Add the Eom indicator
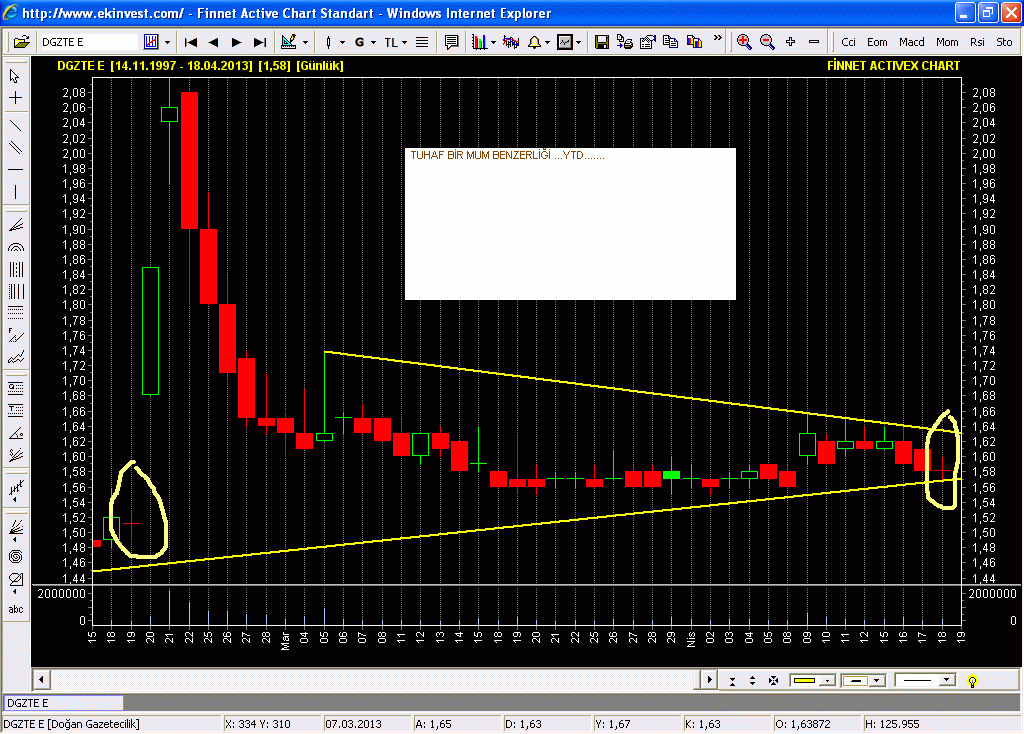Viewport: 1024px width, 734px height. [877, 42]
